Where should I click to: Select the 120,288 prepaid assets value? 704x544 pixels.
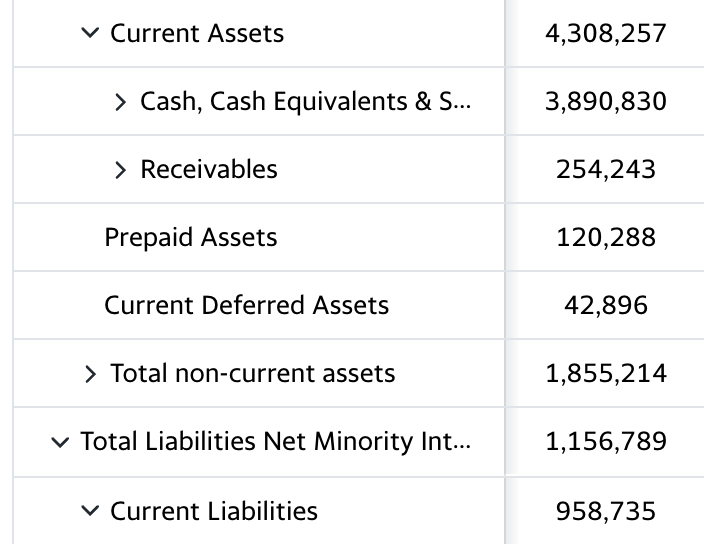(606, 237)
